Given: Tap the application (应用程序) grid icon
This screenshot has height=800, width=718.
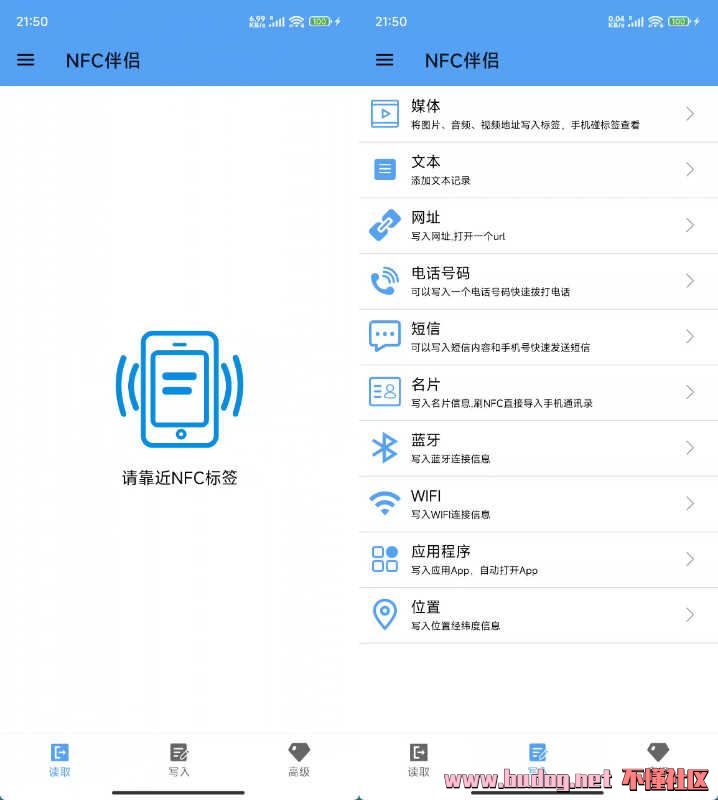Looking at the screenshot, I should pos(385,559).
